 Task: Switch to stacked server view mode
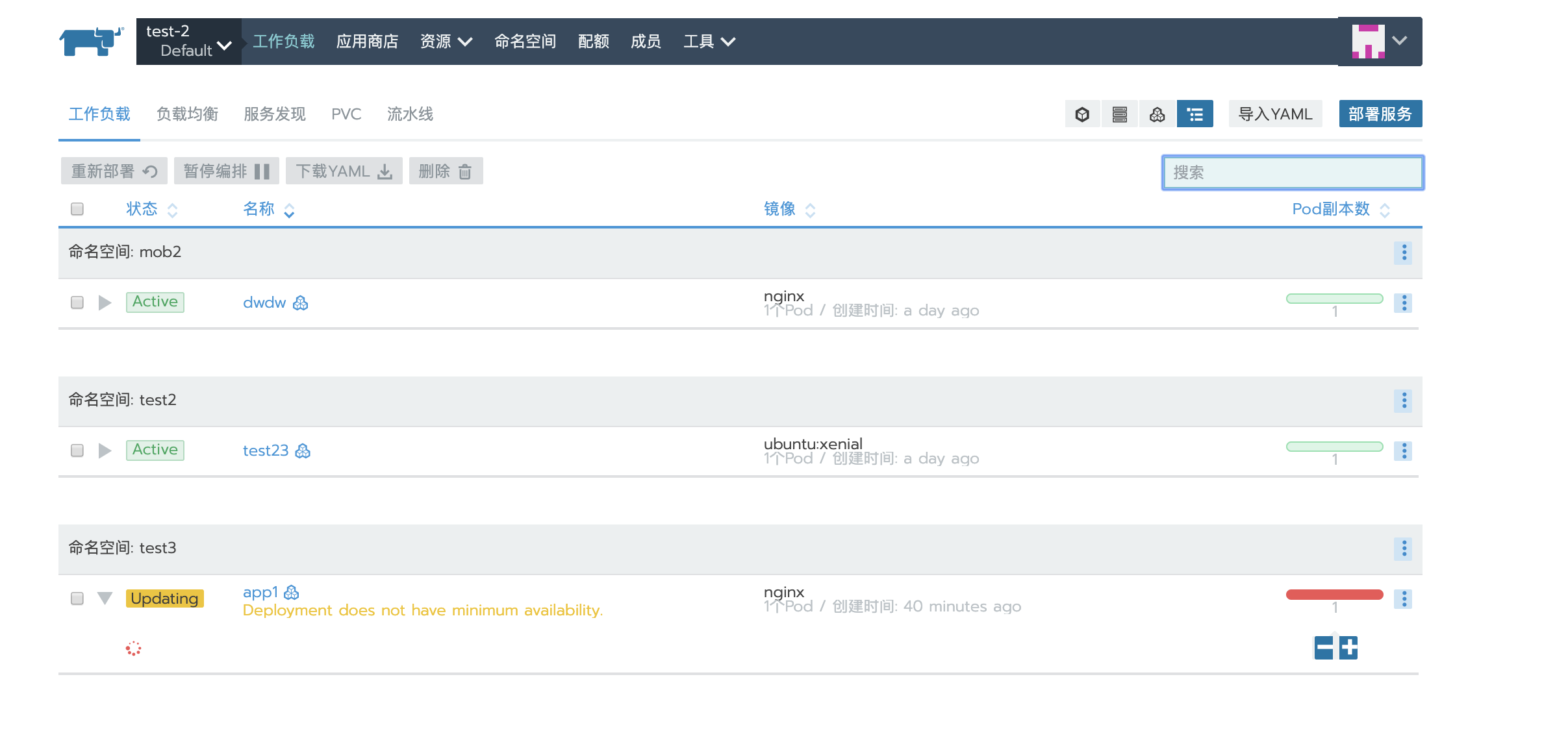click(1119, 114)
